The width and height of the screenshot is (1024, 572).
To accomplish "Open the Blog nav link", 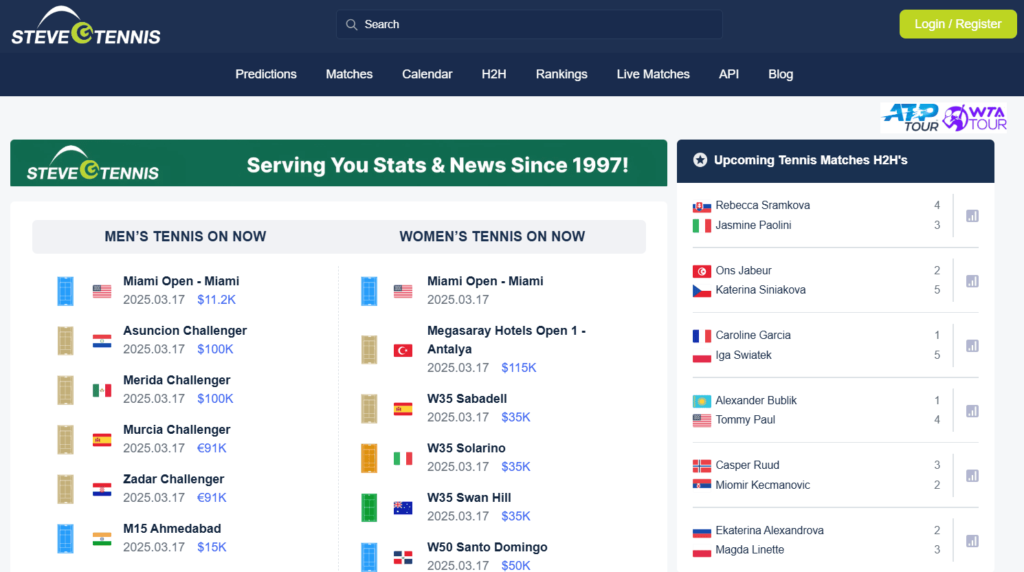I will pyautogui.click(x=780, y=74).
